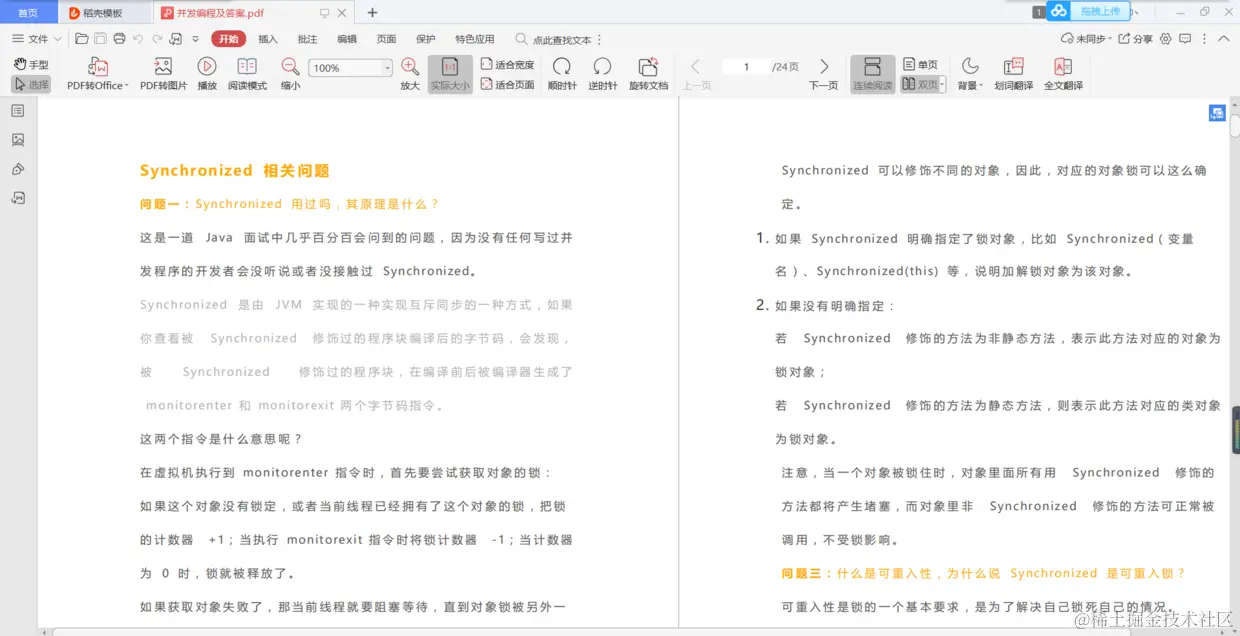Open settings via the gear icon

[x=1165, y=39]
